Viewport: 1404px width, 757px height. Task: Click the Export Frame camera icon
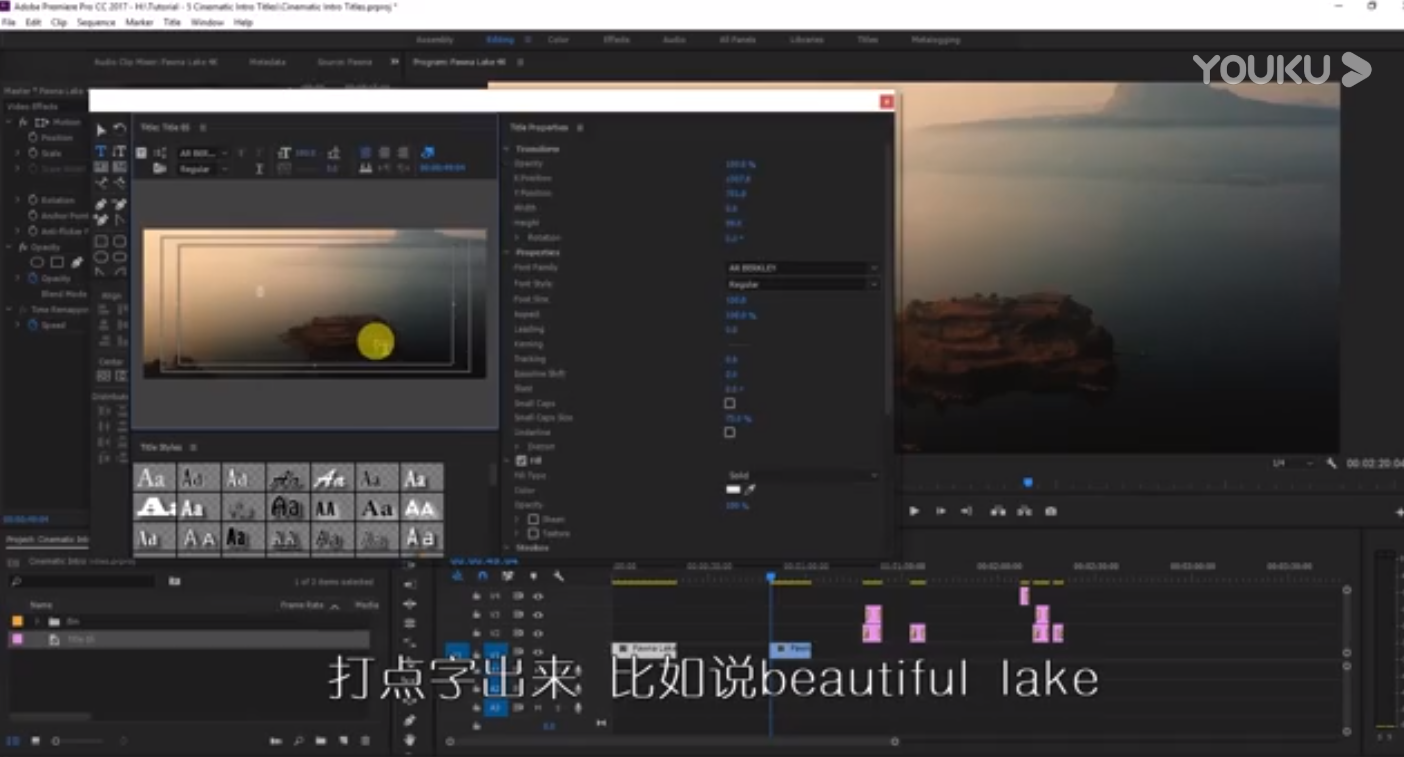[x=1050, y=511]
